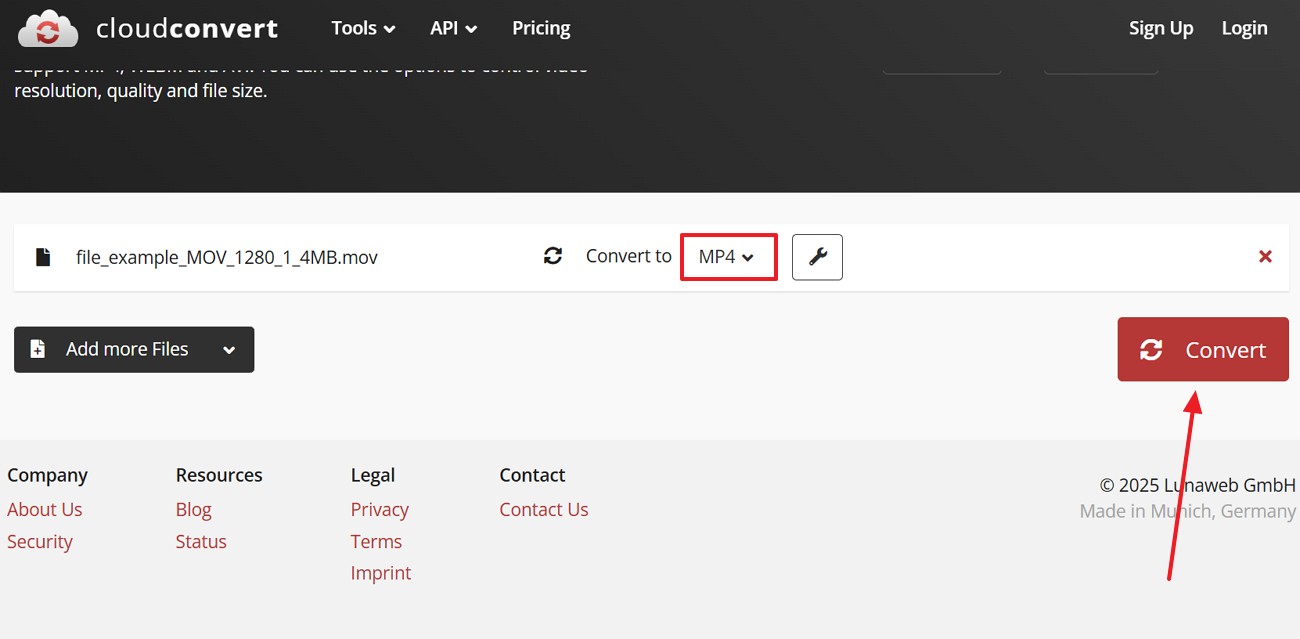Open the Tools dropdown menu
This screenshot has height=639, width=1300.
pos(362,28)
